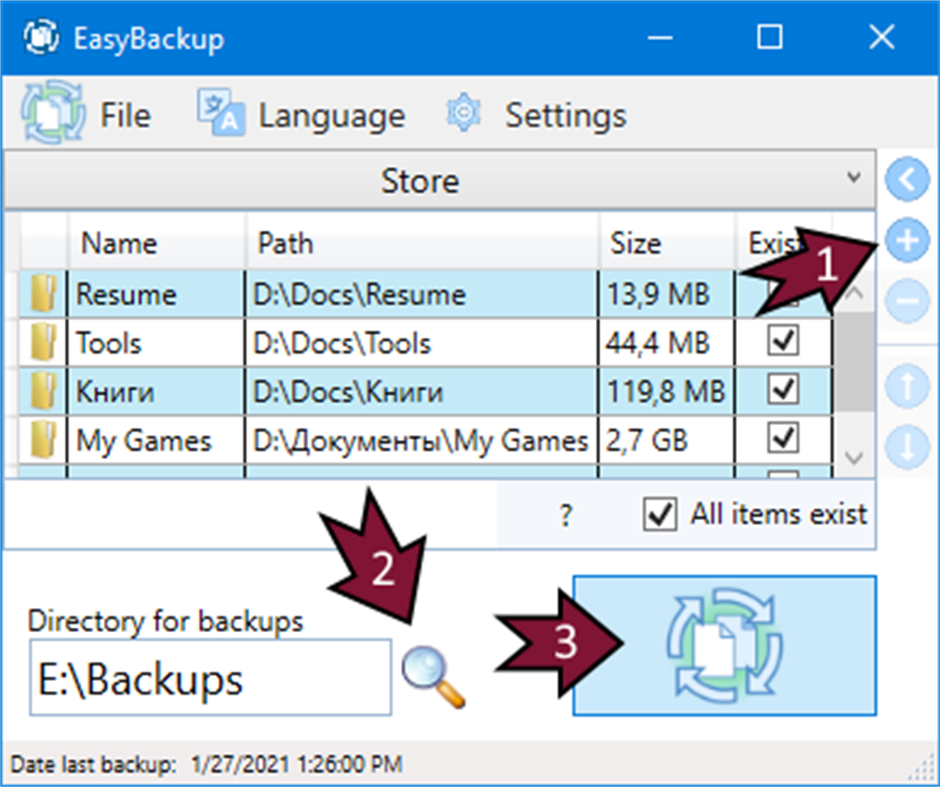Sort by the Path column header

tap(421, 243)
